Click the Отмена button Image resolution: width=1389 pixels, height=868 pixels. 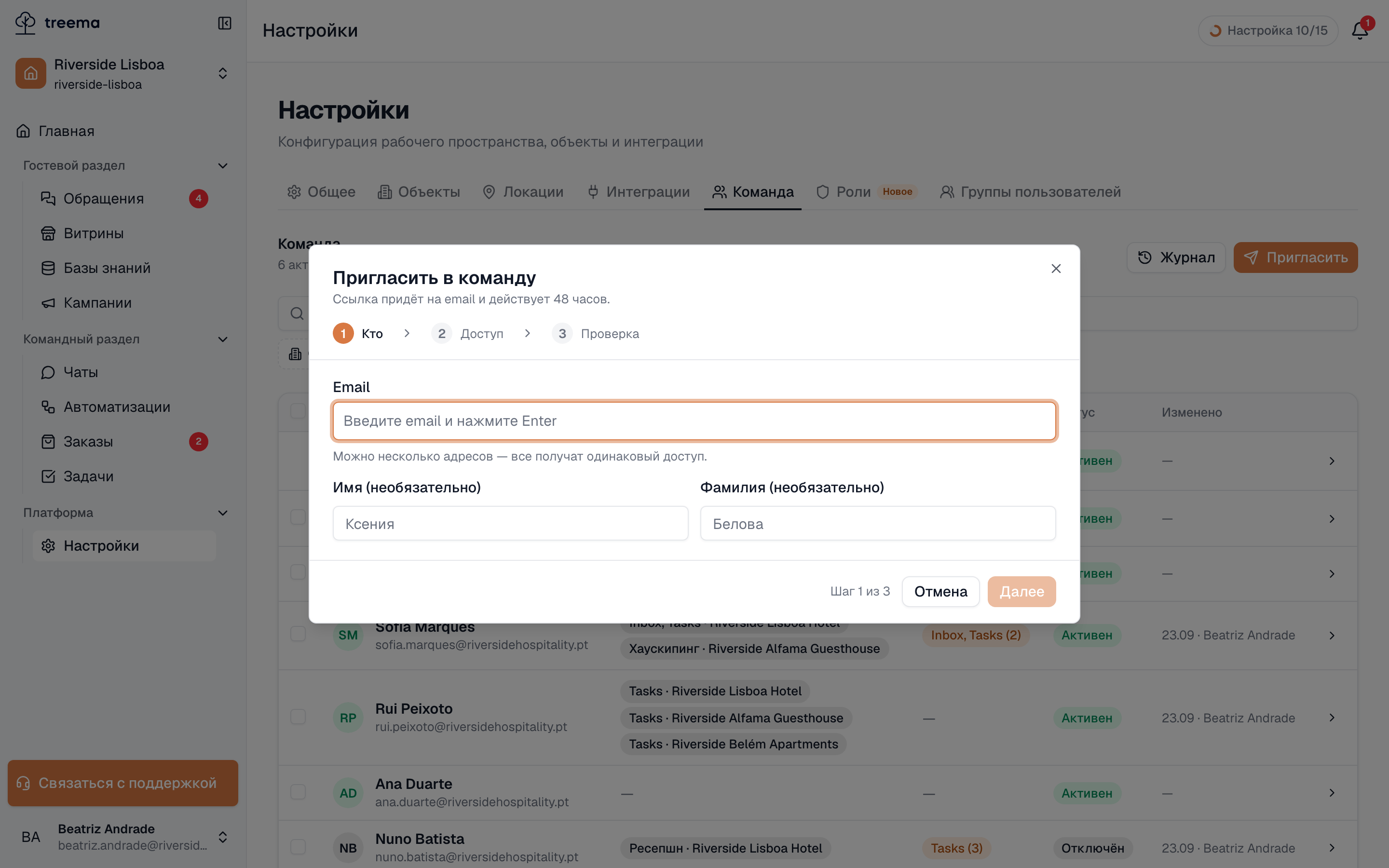[x=941, y=592]
